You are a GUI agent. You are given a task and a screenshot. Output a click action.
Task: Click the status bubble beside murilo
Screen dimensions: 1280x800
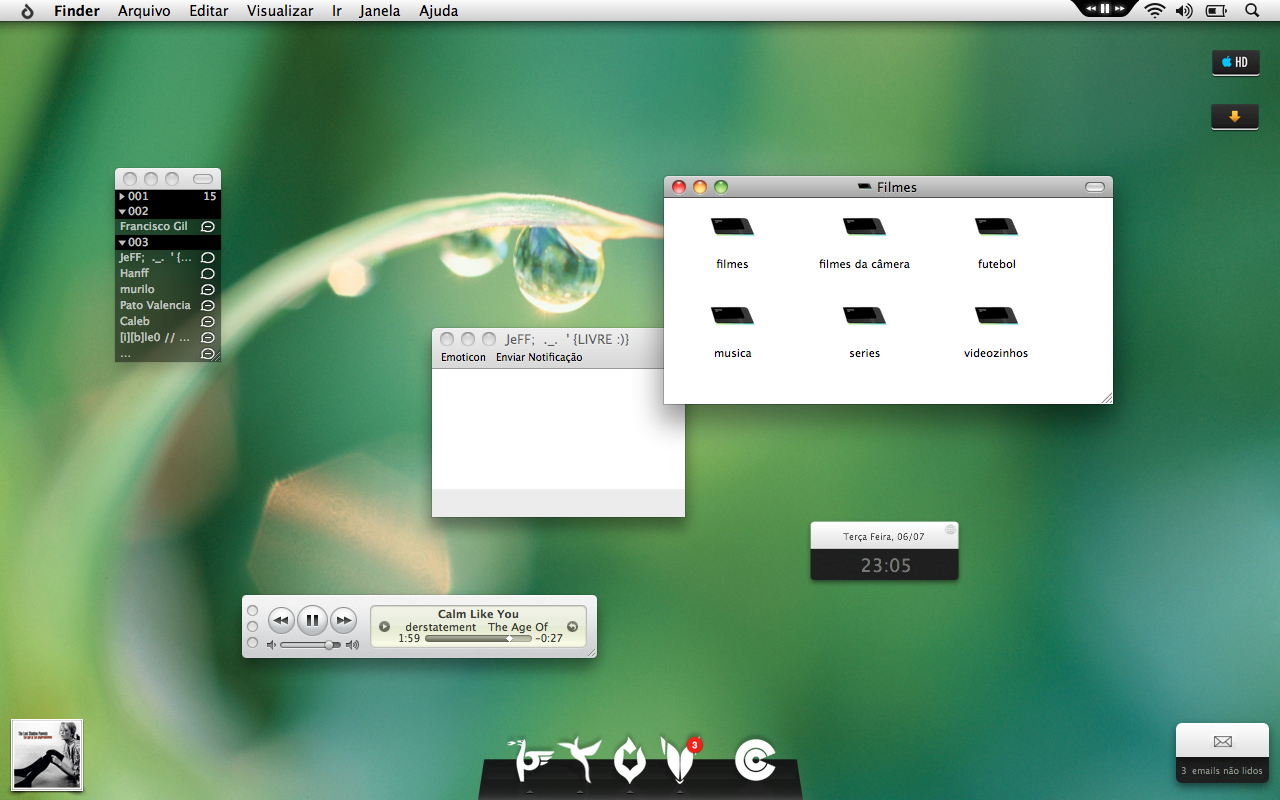pos(208,289)
